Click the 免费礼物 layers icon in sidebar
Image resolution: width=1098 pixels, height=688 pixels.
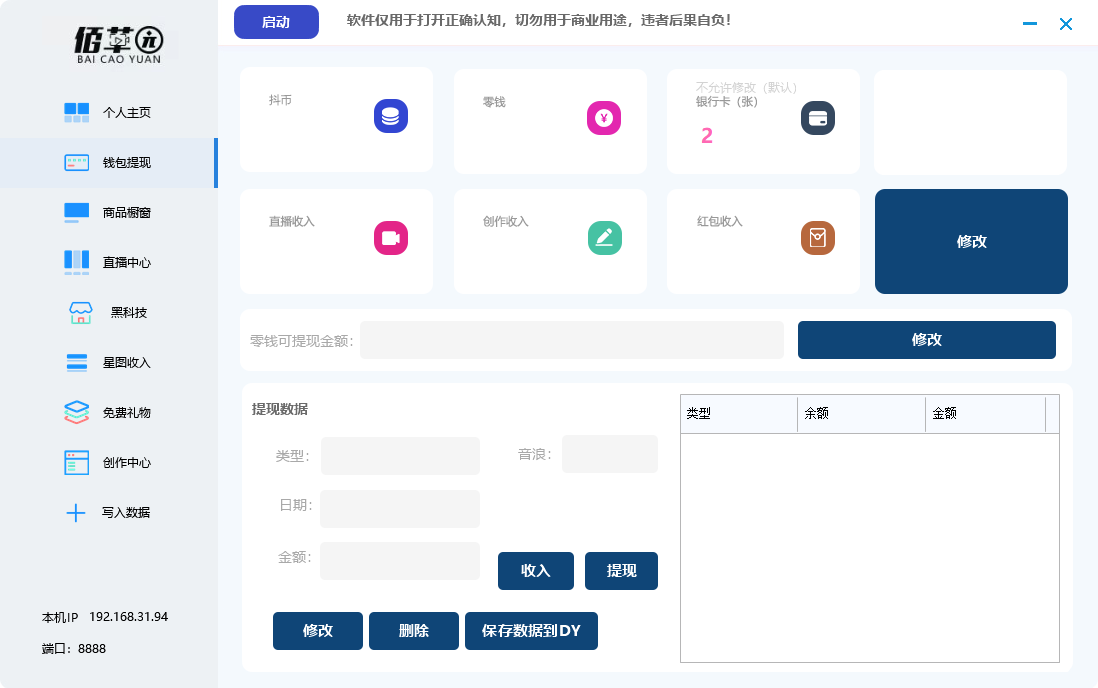click(x=77, y=412)
